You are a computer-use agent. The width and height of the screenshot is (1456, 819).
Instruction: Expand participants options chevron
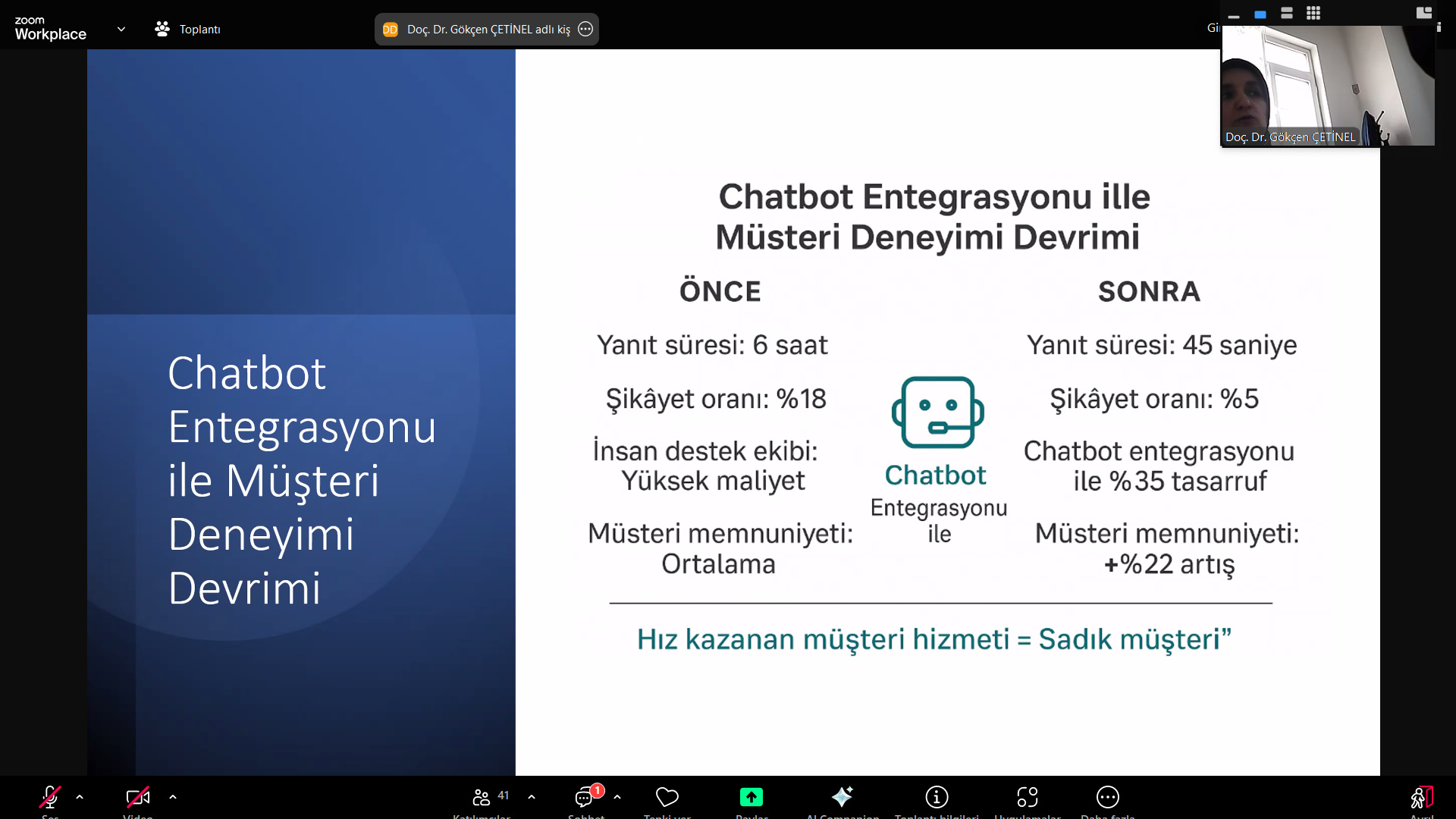[x=532, y=797]
